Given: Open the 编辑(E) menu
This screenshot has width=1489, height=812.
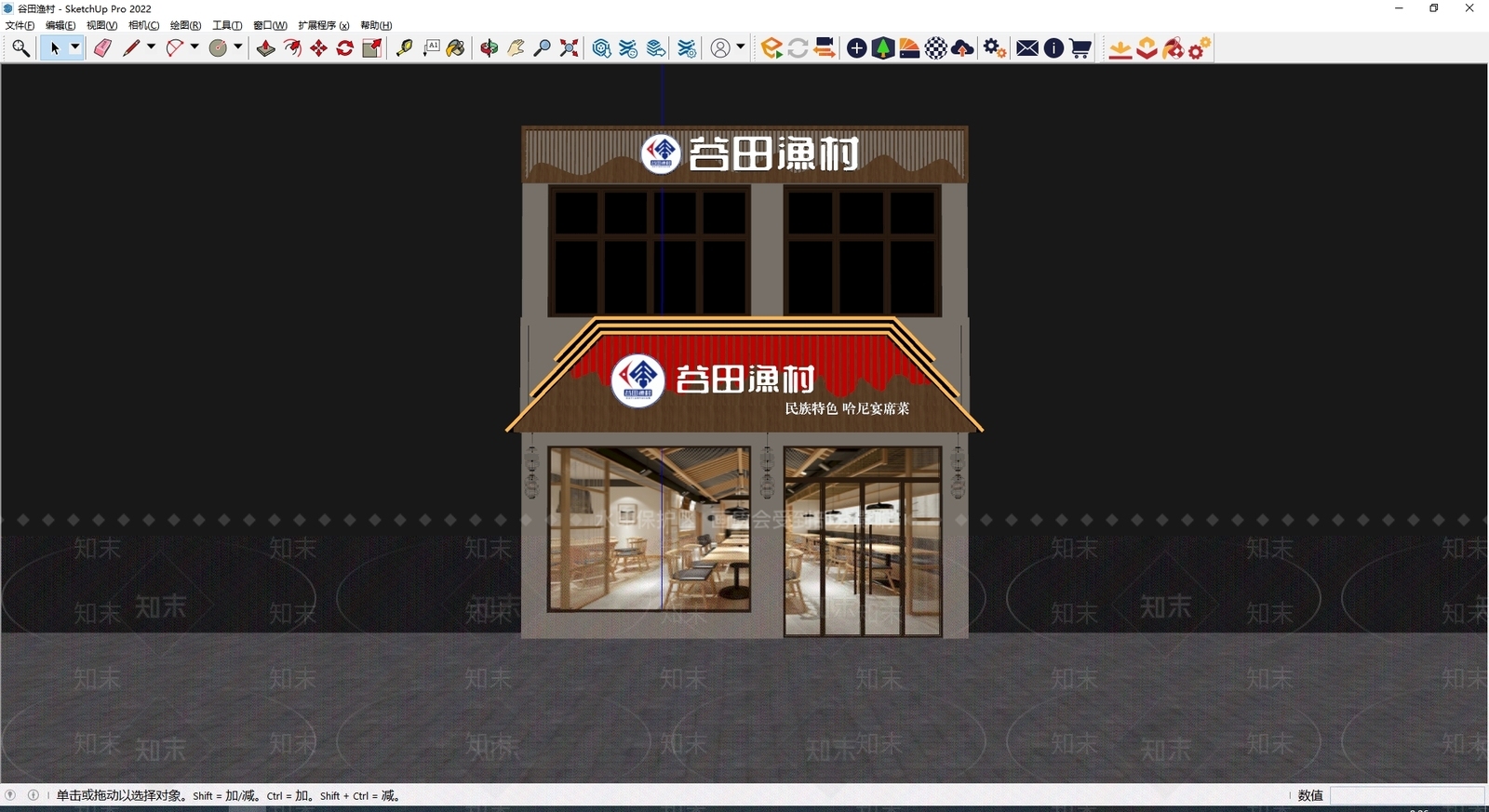Looking at the screenshot, I should pyautogui.click(x=60, y=25).
